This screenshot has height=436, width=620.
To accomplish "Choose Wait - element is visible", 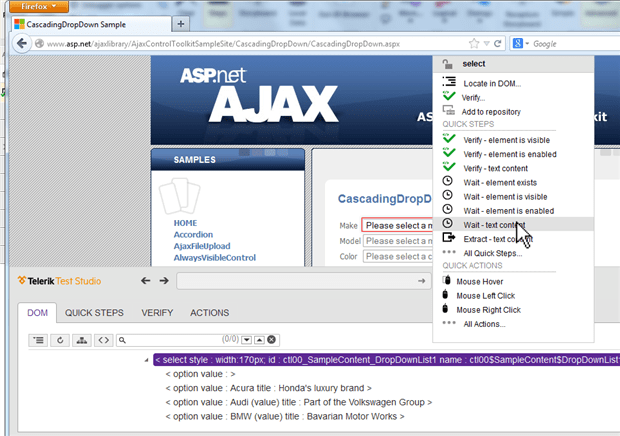I will (505, 197).
